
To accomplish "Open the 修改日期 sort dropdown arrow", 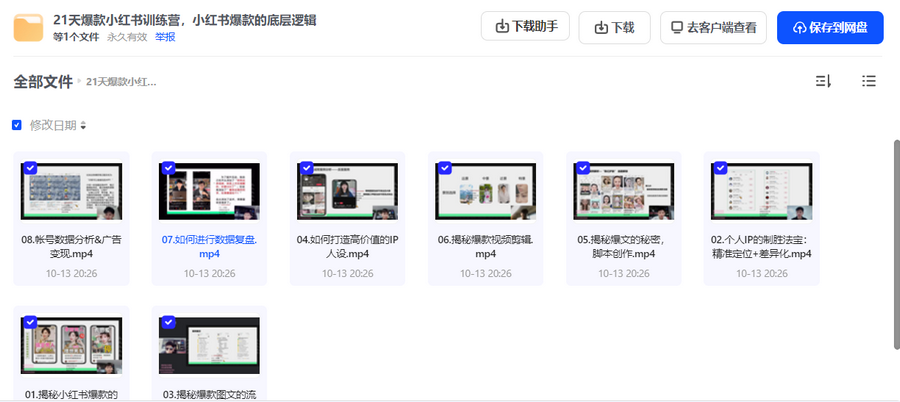I will (x=83, y=126).
